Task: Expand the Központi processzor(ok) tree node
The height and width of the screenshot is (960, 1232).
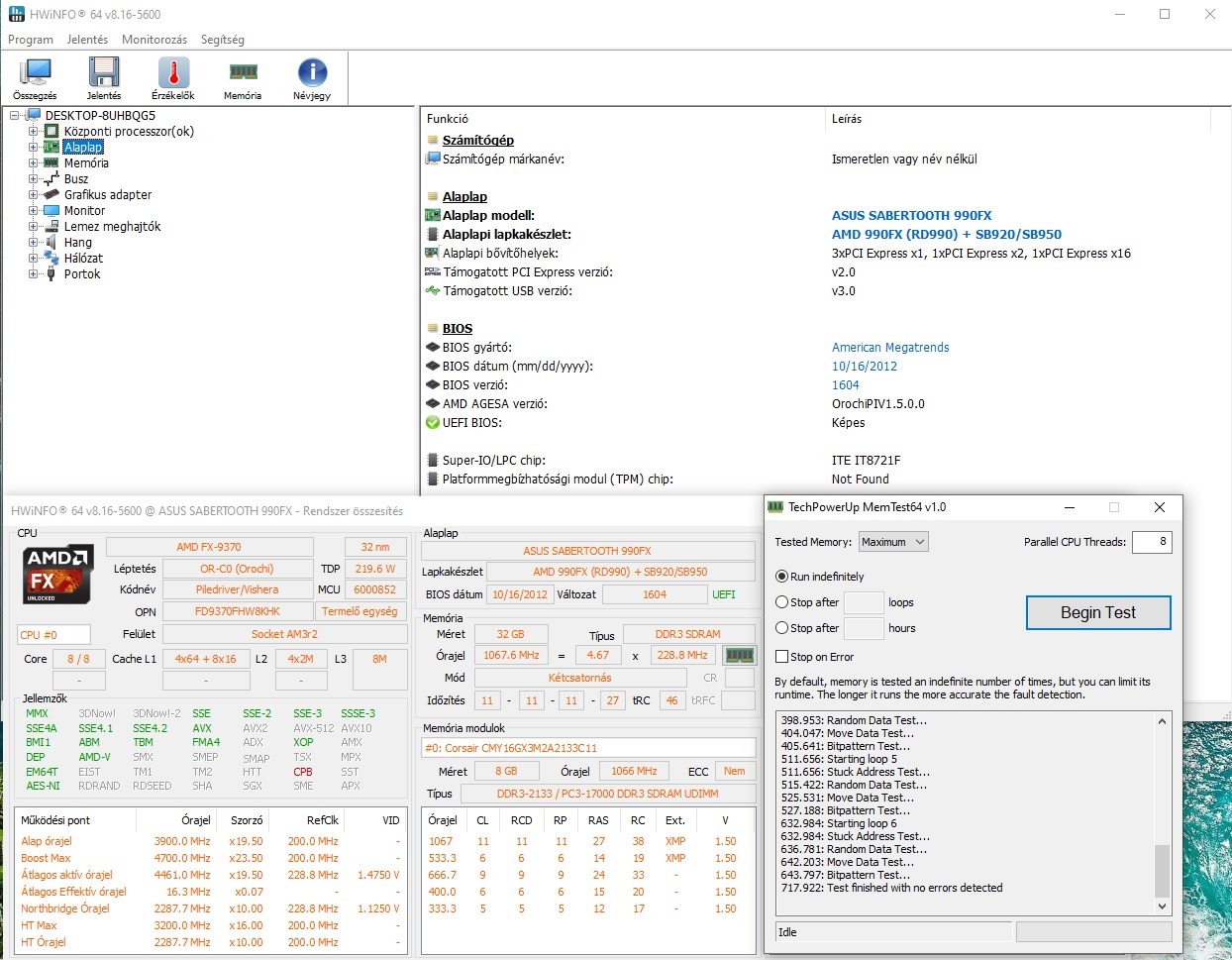Action: [x=34, y=131]
